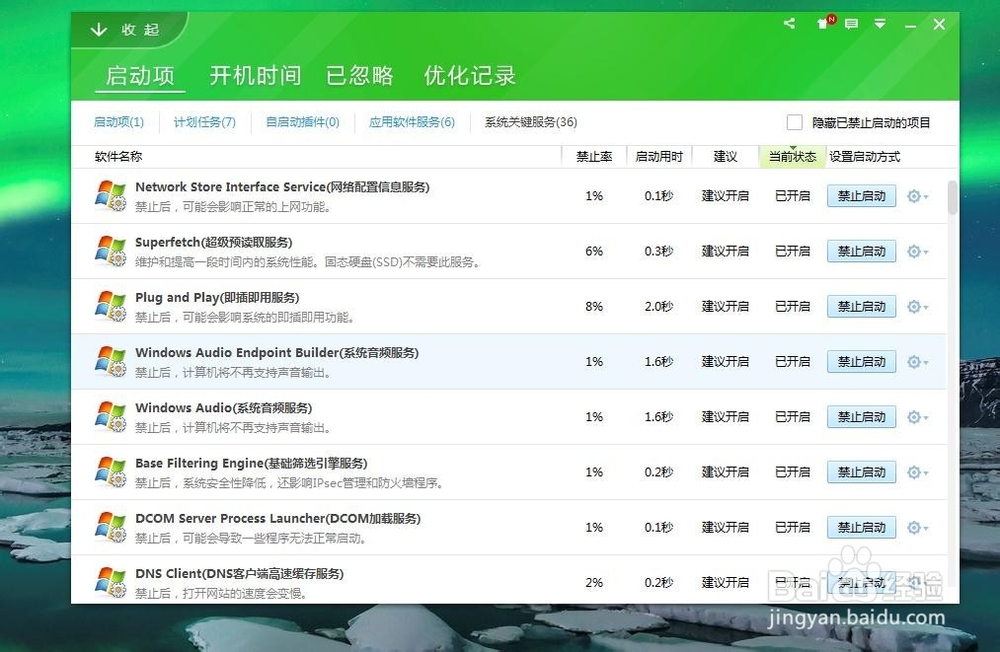This screenshot has width=1000, height=652.
Task: Switch to 启动项 main tab
Action: (x=140, y=75)
